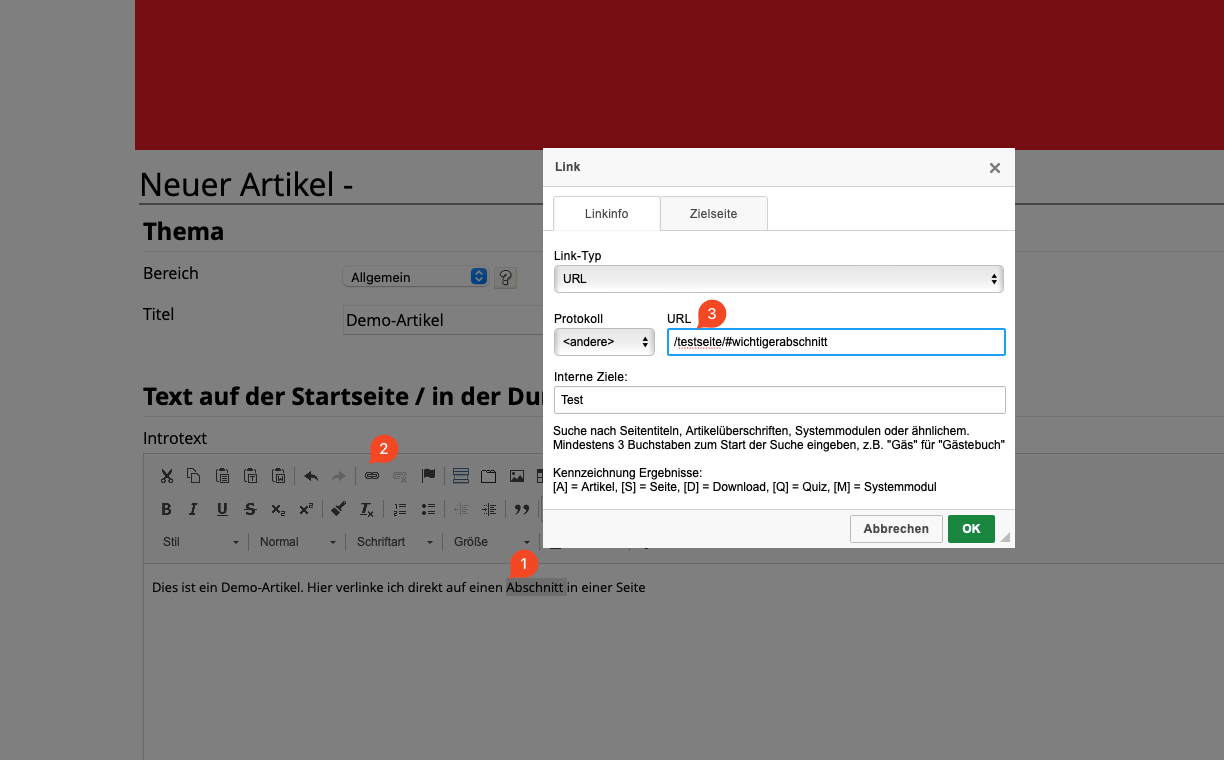Toggle italic formatting

[x=194, y=509]
